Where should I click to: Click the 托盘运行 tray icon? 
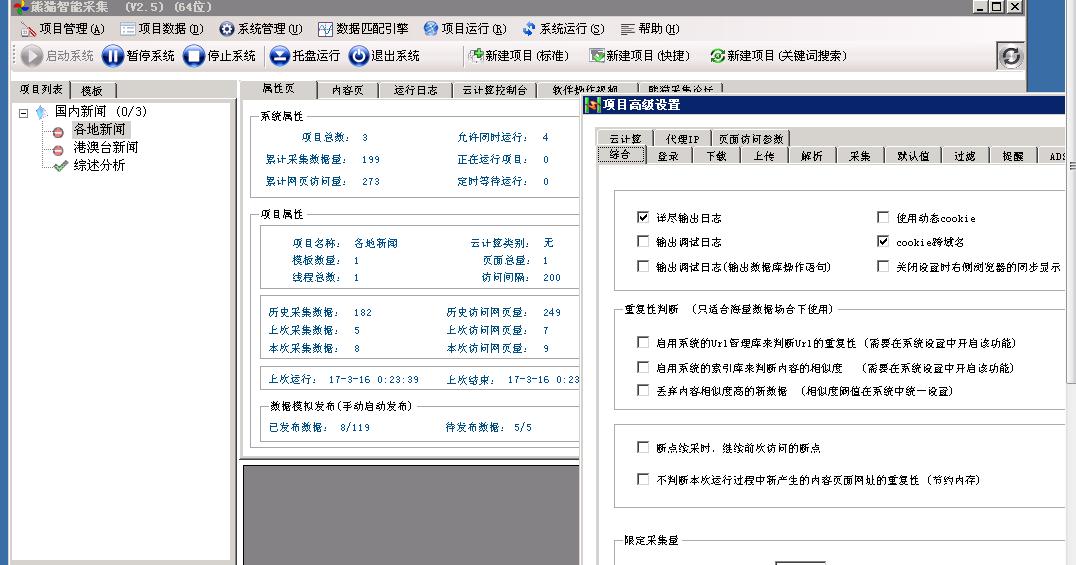pyautogui.click(x=279, y=56)
